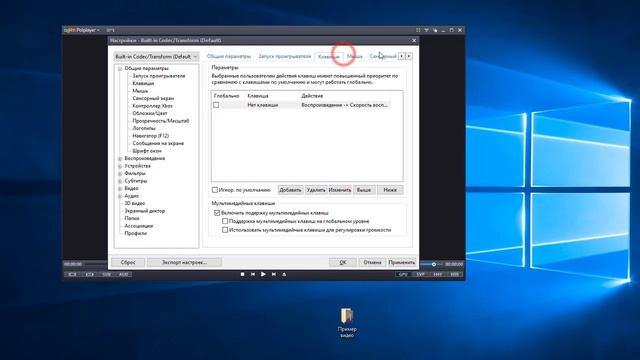The height and width of the screenshot is (360, 640).
Task: Check Поддержка мультимедийных клавиш на глобальном уровне
Action: [x=225, y=221]
